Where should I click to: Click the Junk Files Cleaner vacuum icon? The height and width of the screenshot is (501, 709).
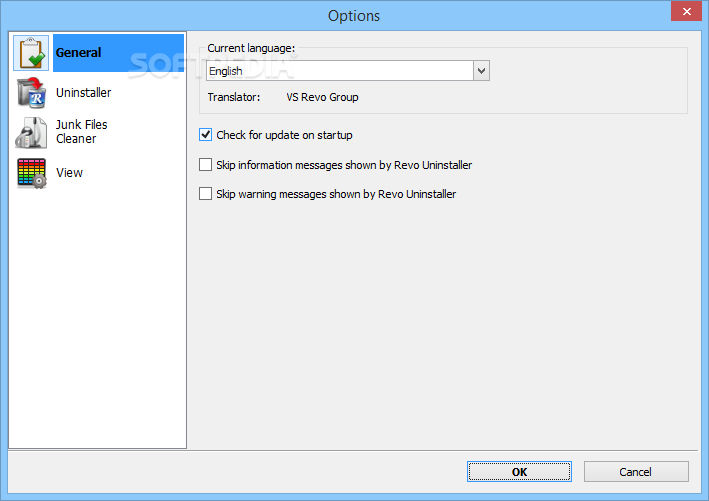(31, 132)
